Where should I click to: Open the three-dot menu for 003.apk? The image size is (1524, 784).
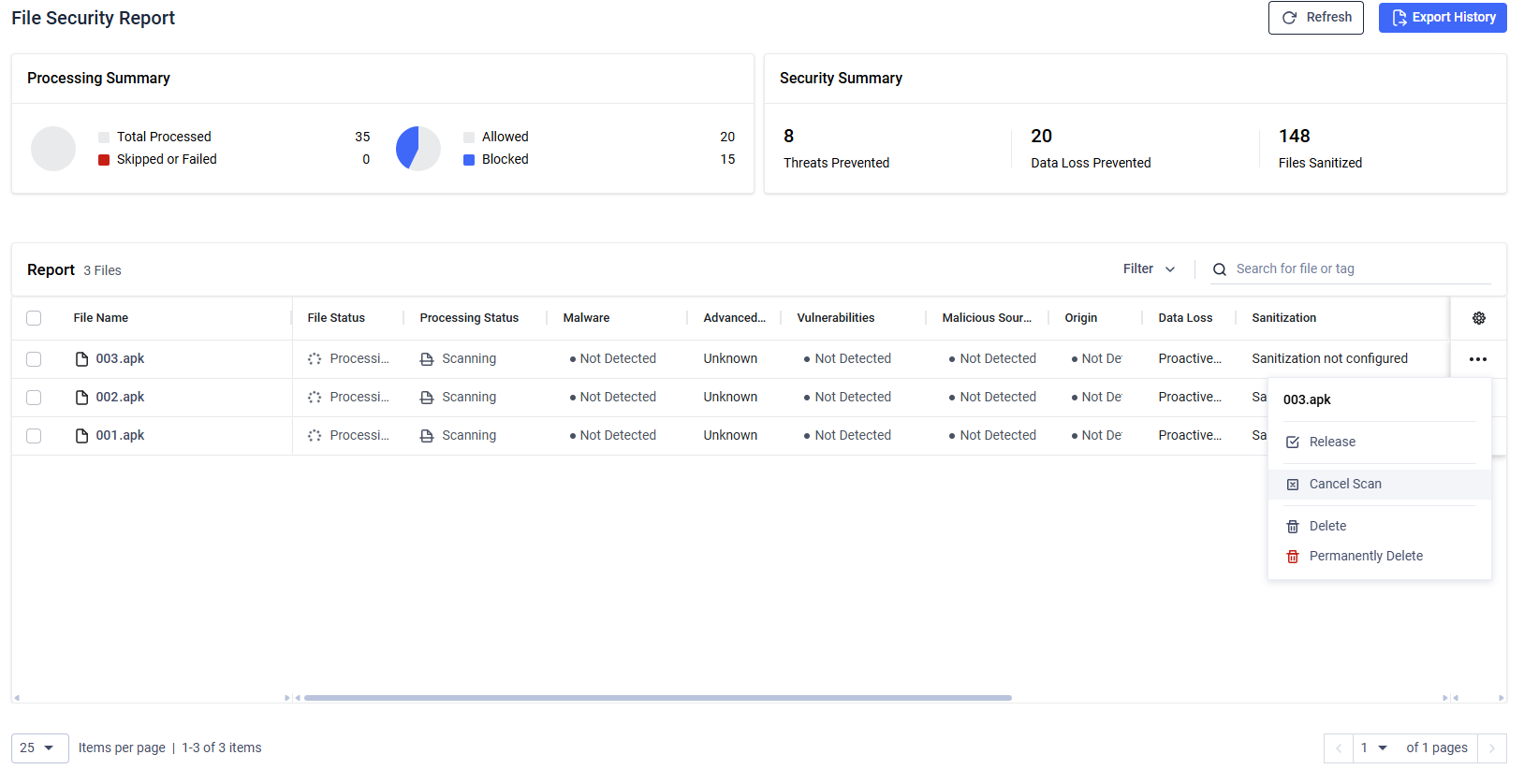pyautogui.click(x=1477, y=359)
